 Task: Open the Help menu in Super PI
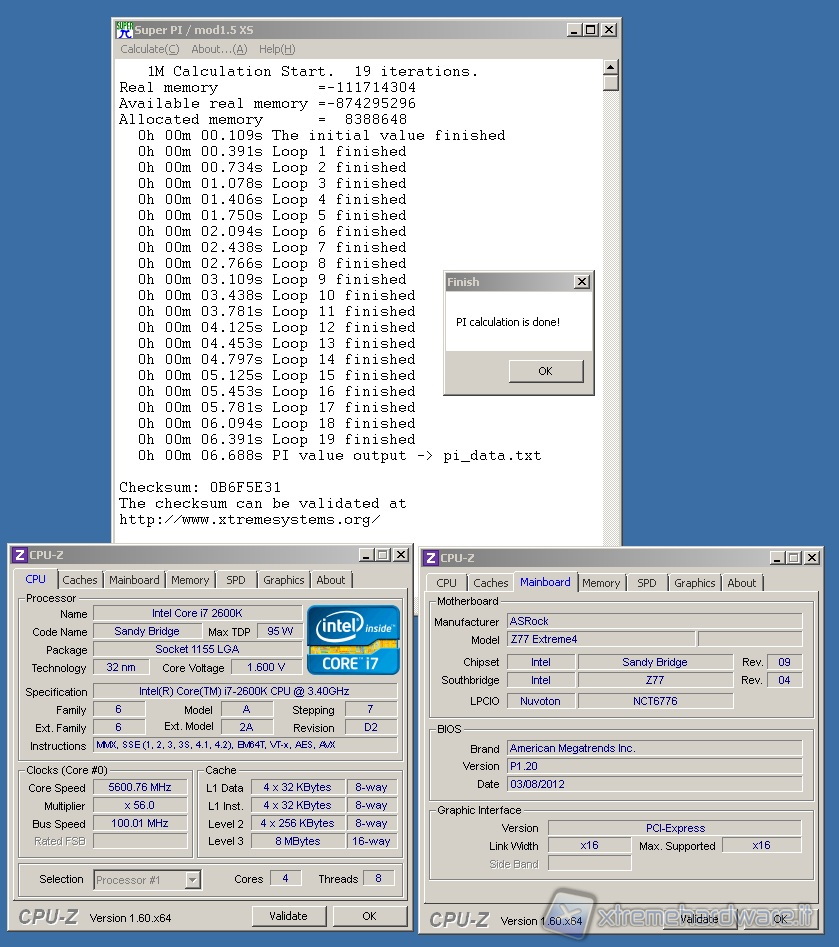coord(276,49)
